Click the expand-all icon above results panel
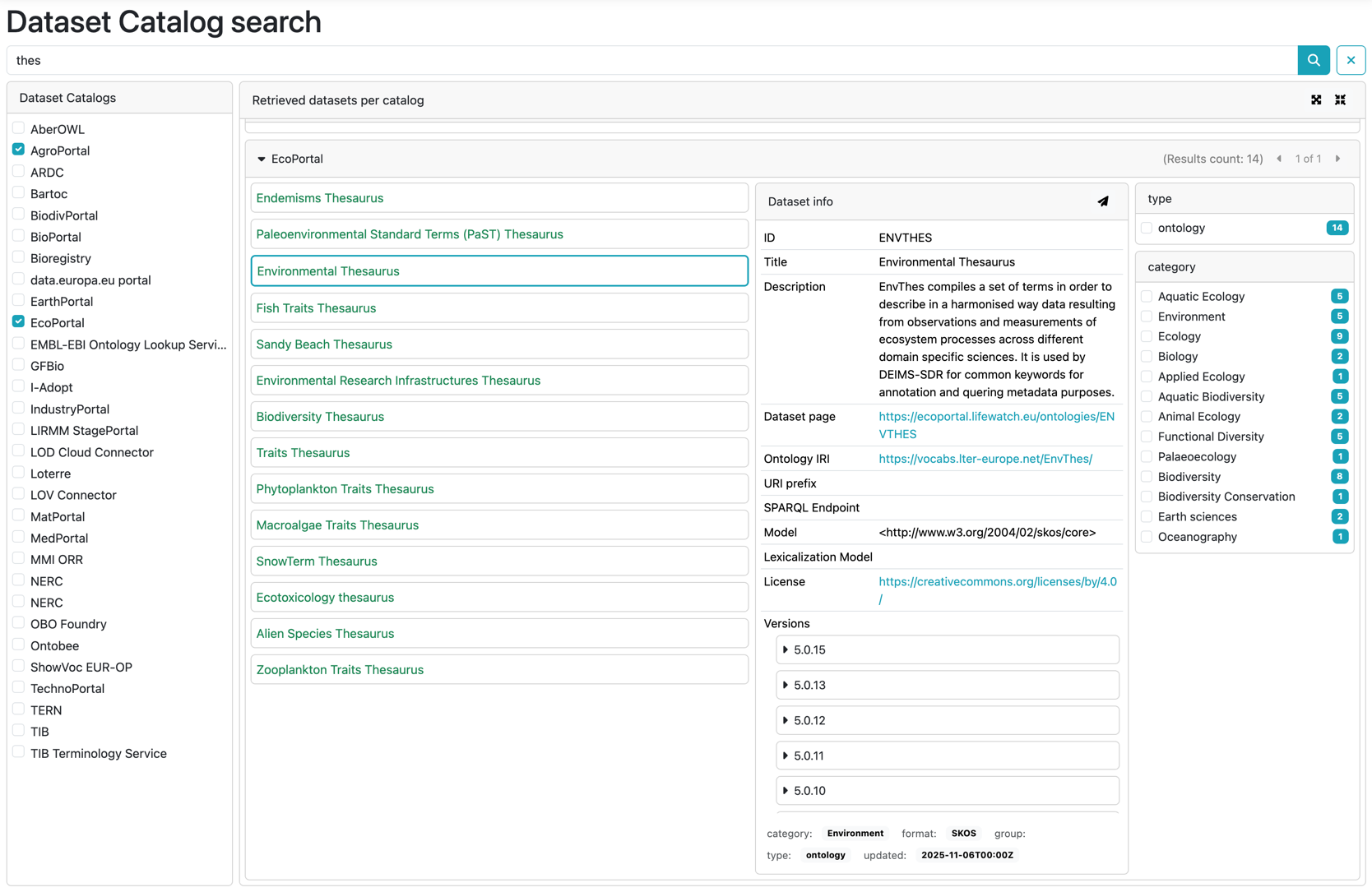1372x892 pixels. 1316,99
